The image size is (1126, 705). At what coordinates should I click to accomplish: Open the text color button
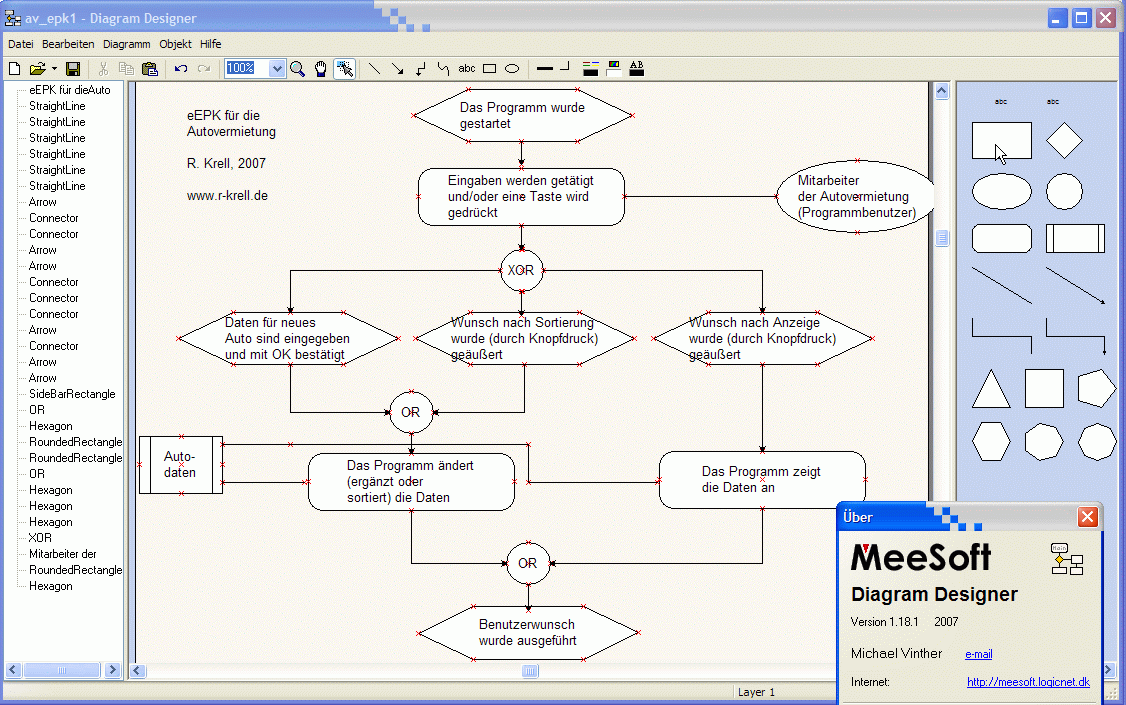(636, 69)
